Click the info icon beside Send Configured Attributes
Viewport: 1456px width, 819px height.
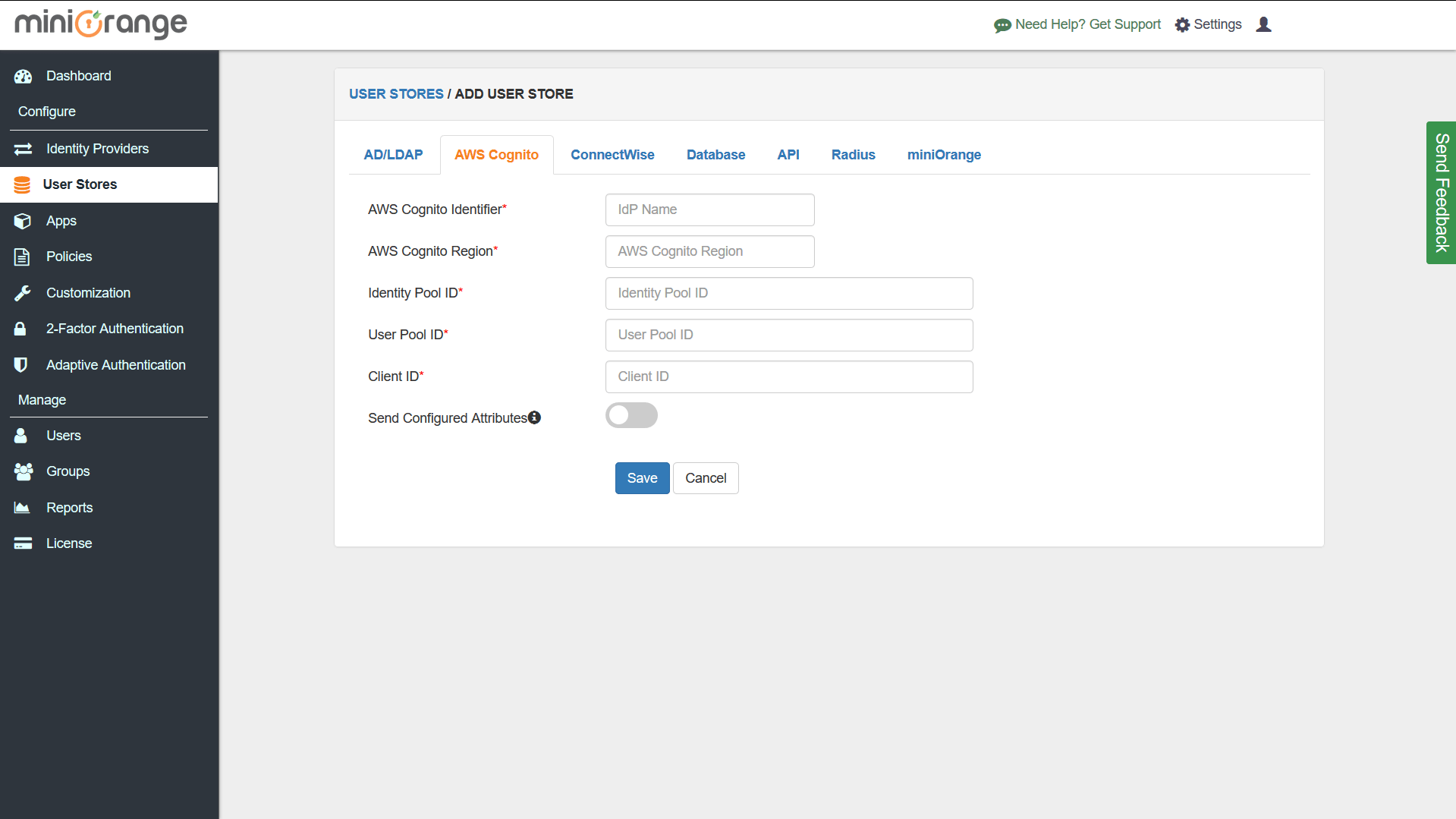[x=535, y=417]
